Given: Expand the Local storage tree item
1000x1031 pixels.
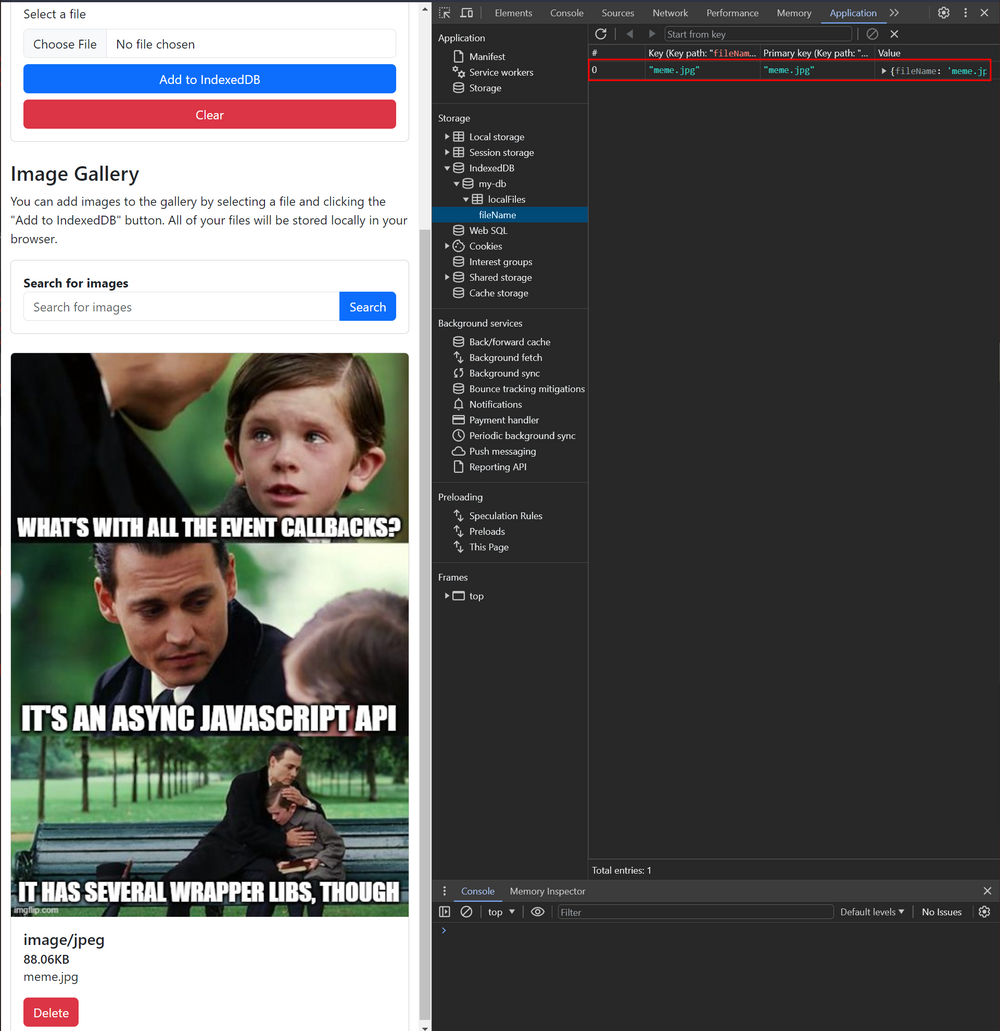Looking at the screenshot, I should (x=447, y=137).
